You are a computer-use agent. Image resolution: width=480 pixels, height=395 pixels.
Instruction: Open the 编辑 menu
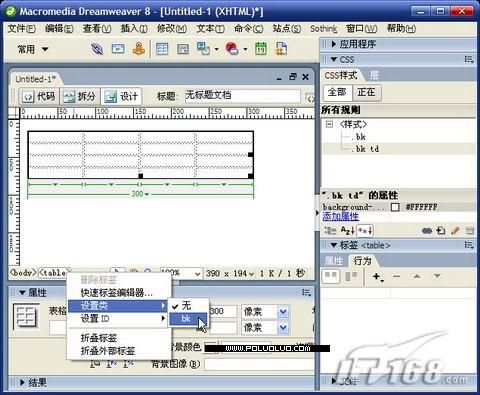59,29
